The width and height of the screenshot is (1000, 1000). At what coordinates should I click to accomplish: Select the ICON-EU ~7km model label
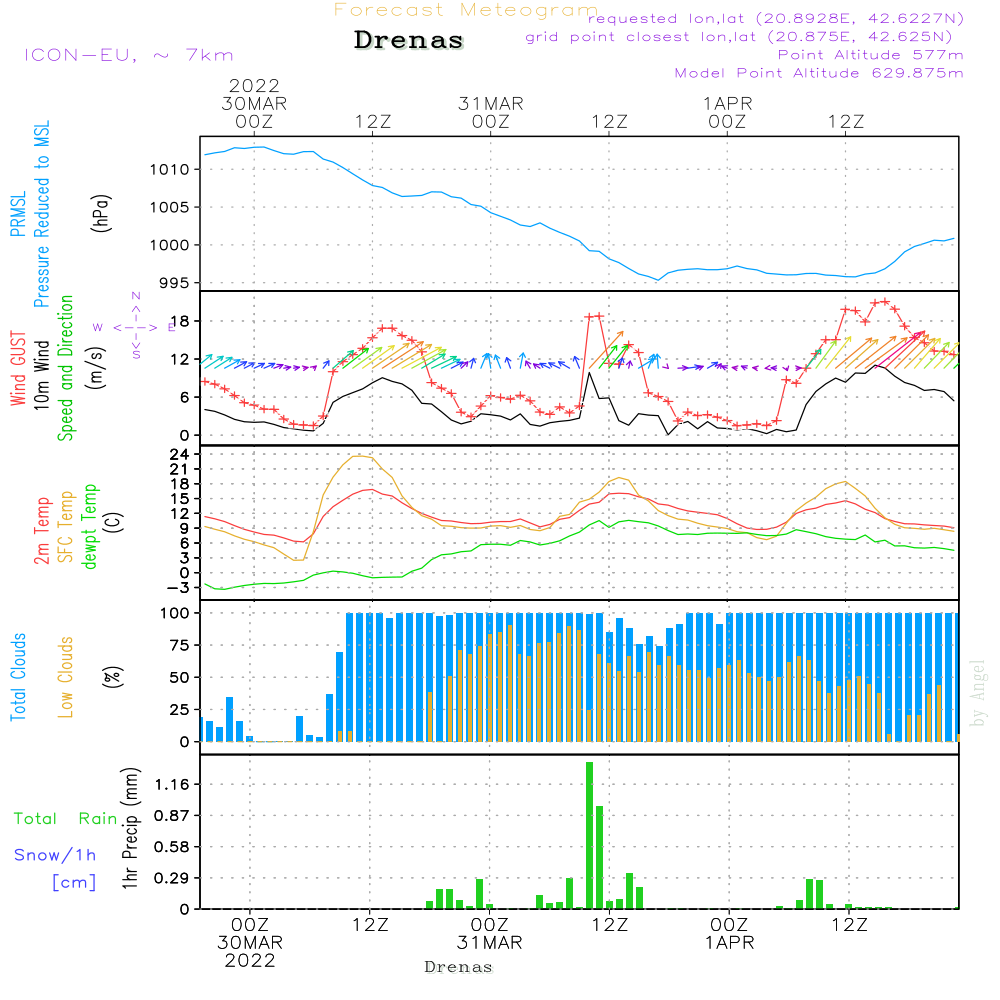click(x=128, y=55)
